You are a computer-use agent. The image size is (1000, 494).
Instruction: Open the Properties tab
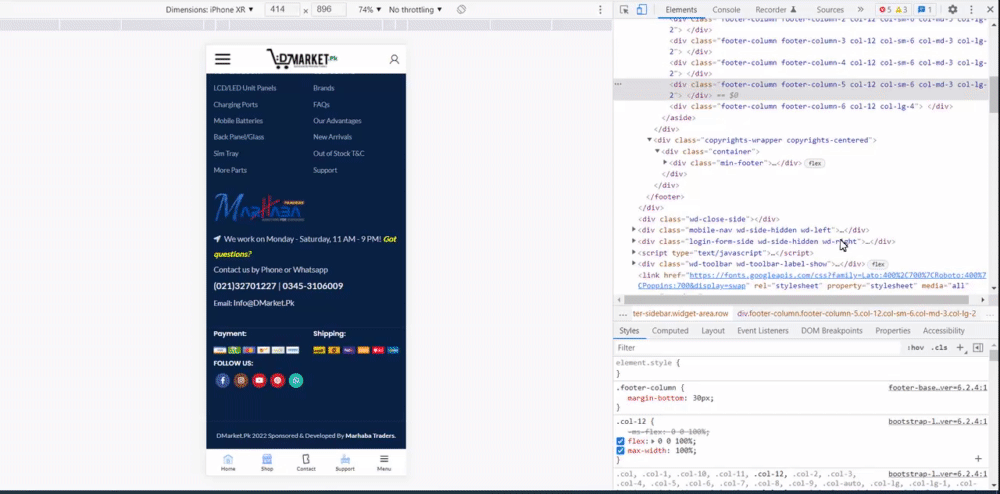coord(893,331)
